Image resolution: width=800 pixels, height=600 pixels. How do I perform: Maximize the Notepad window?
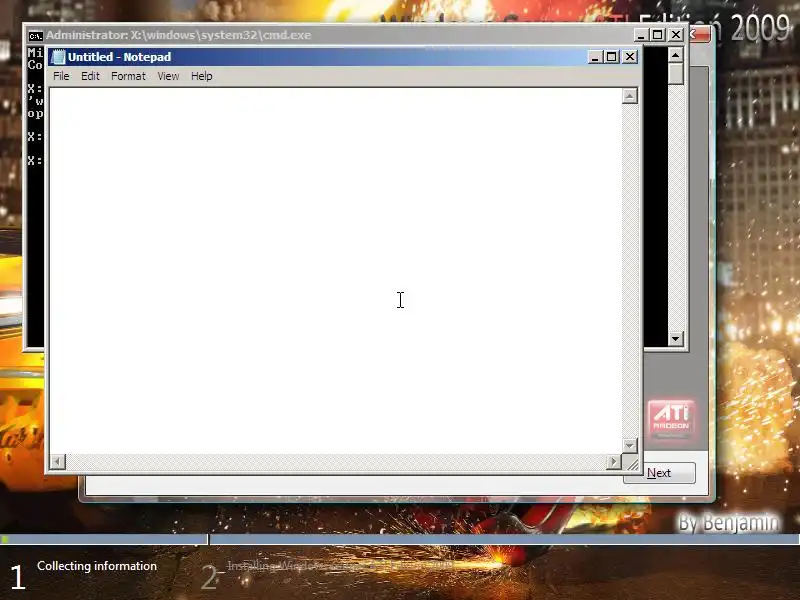(x=611, y=57)
